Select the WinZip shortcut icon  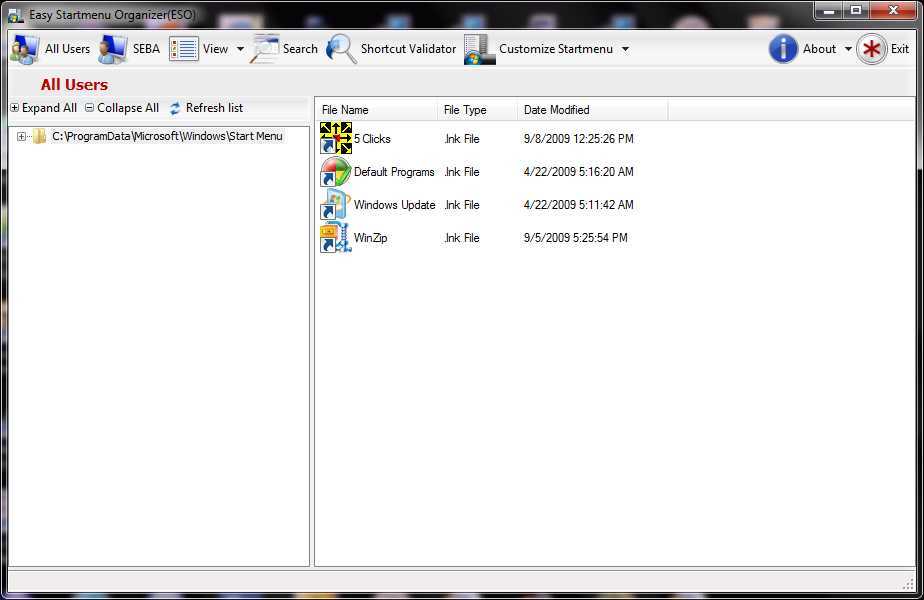pyautogui.click(x=335, y=238)
